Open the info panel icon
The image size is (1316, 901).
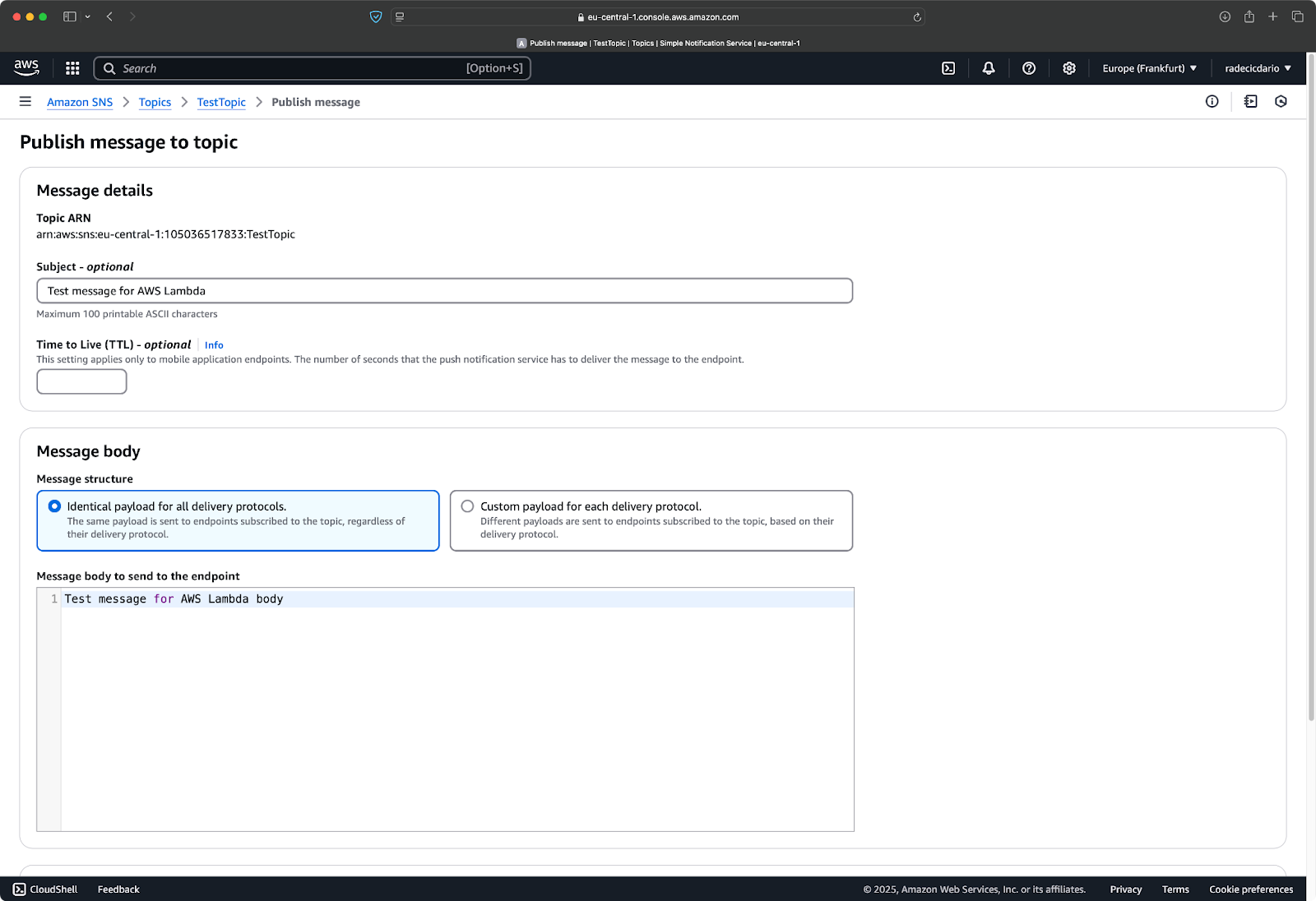pyautogui.click(x=1212, y=101)
